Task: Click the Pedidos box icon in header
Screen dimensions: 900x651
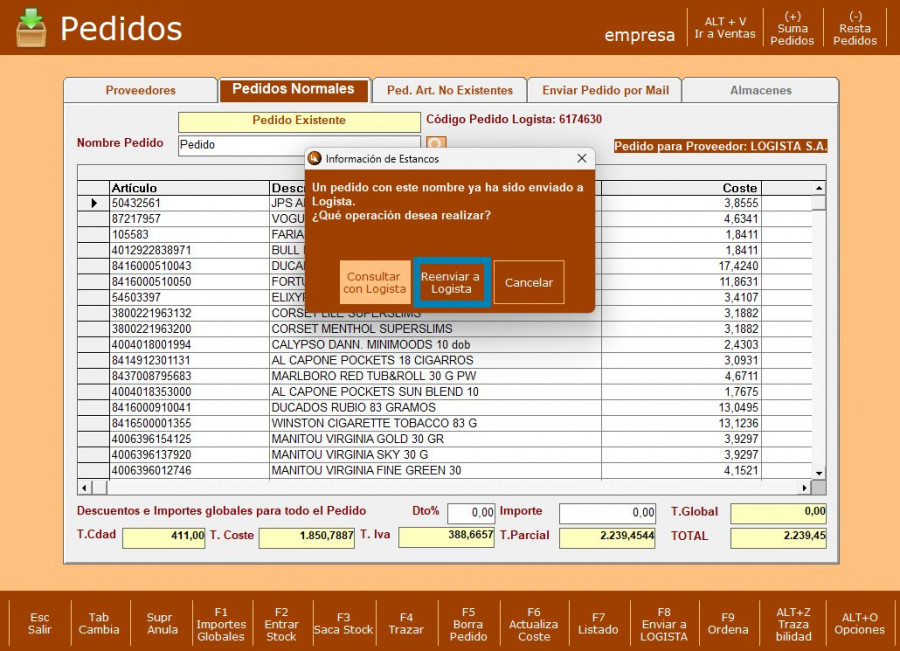Action: coord(31,28)
